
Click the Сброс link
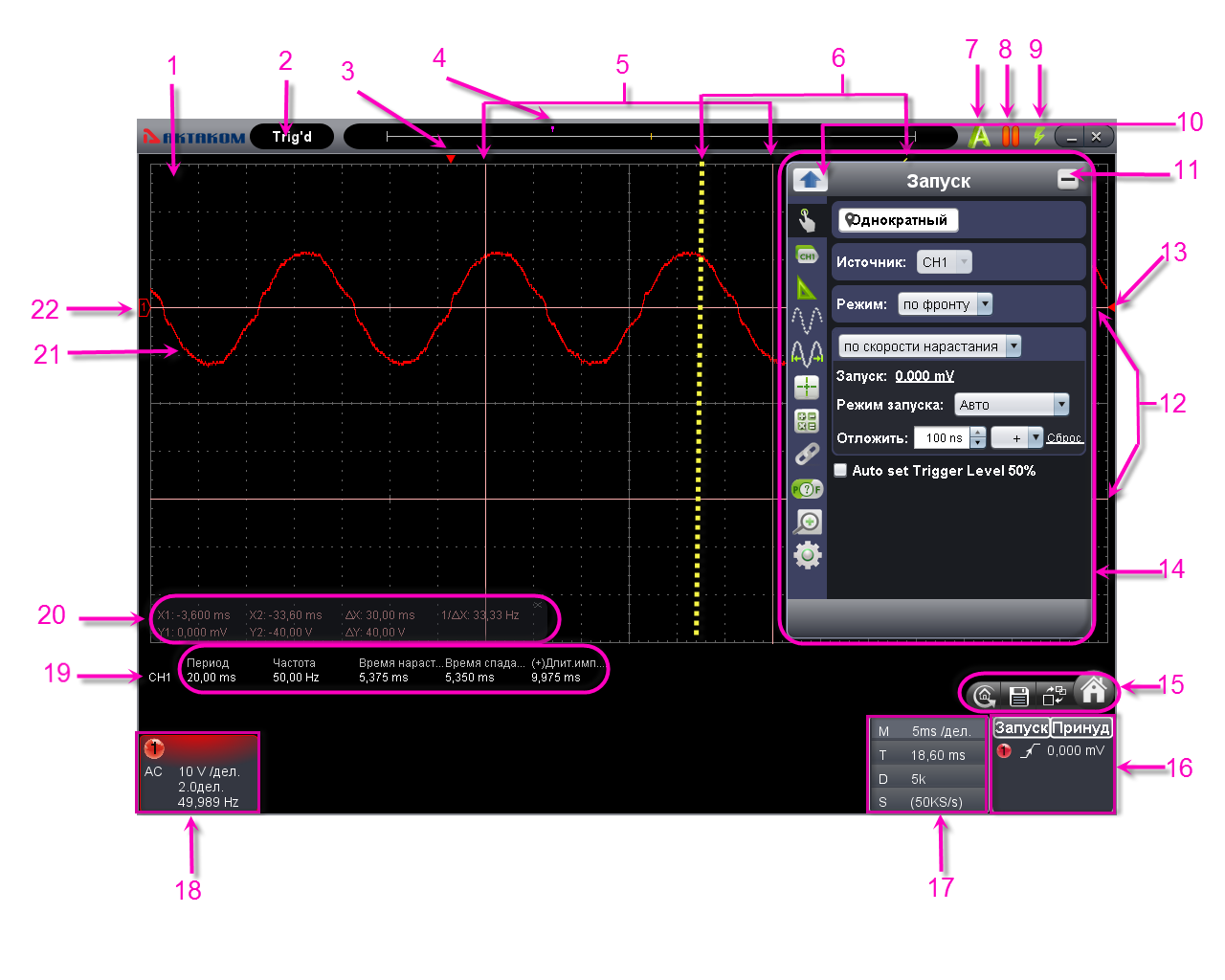[x=1064, y=437]
